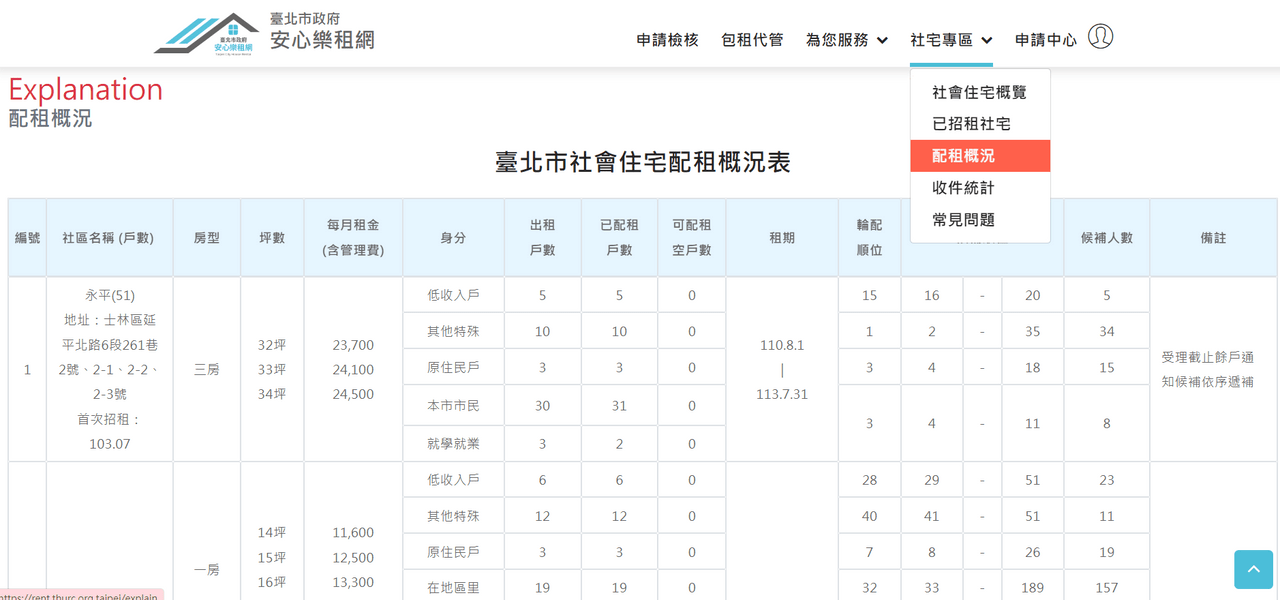Go to 申請中心 page

point(1046,40)
